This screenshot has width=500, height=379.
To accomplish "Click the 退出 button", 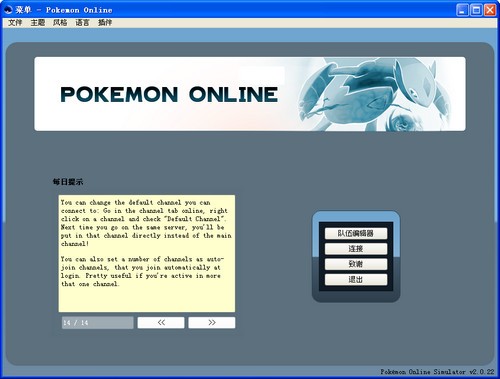I will [356, 279].
